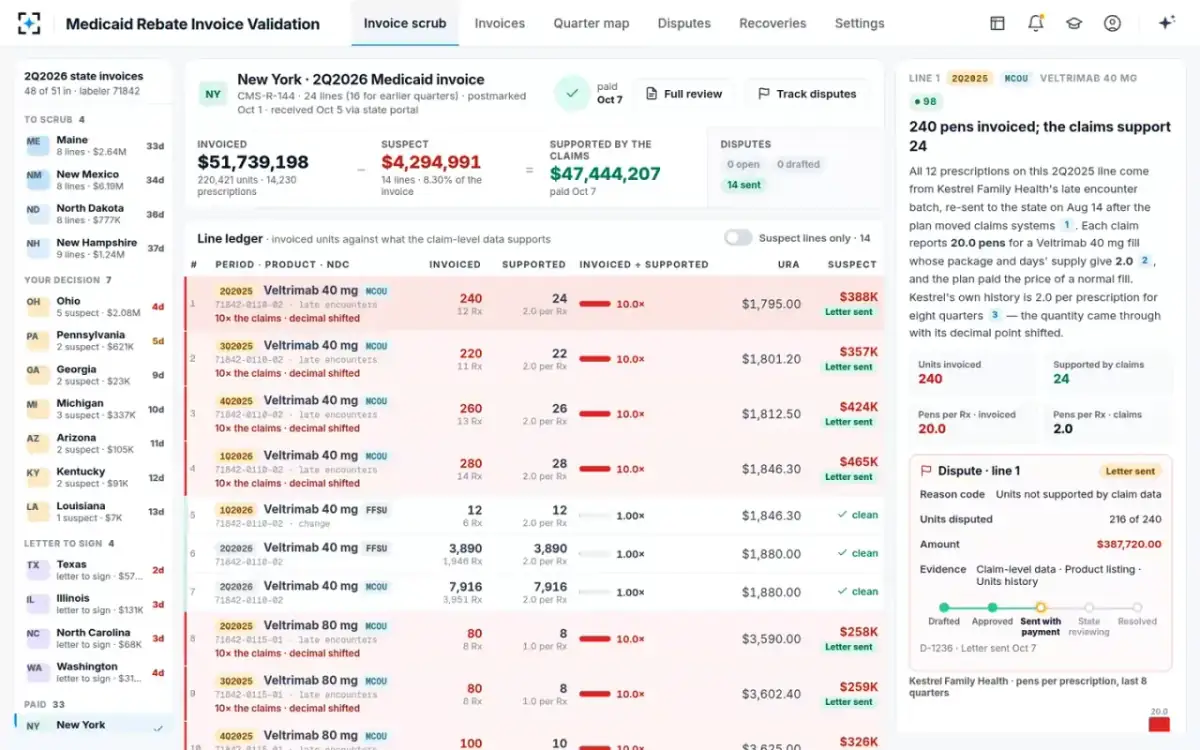Open the Louisiana invoice
The image size is (1200, 750).
pyautogui.click(x=94, y=512)
